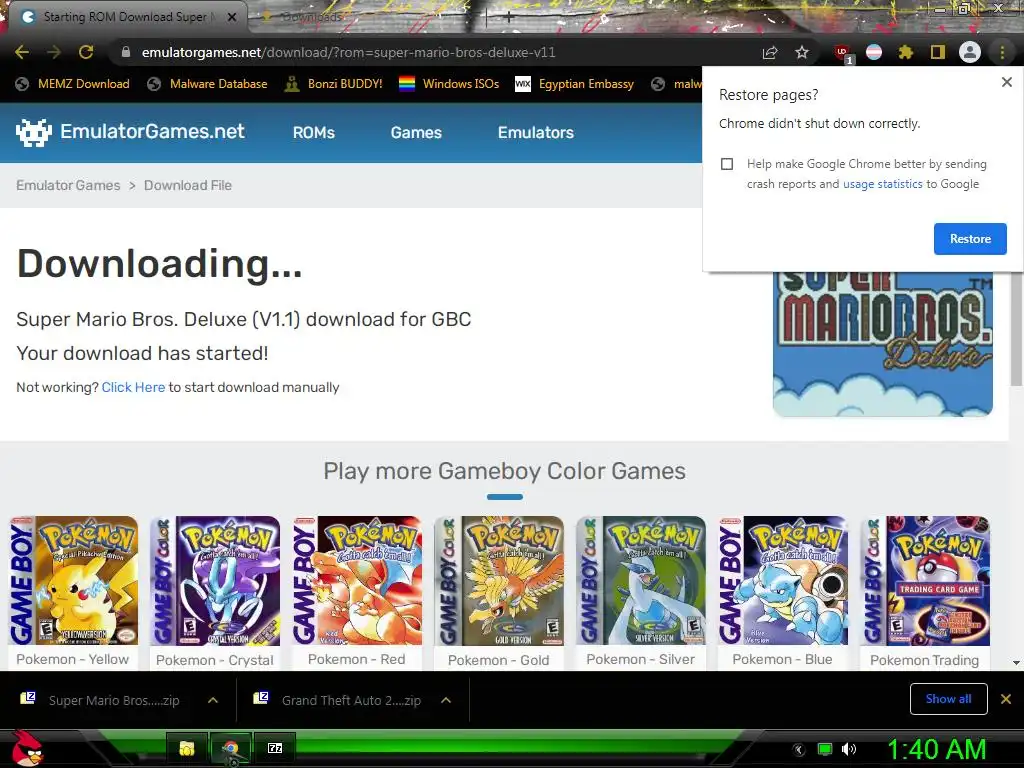Viewport: 1024px width, 768px height.
Task: Open the usage statistics link
Action: (882, 184)
